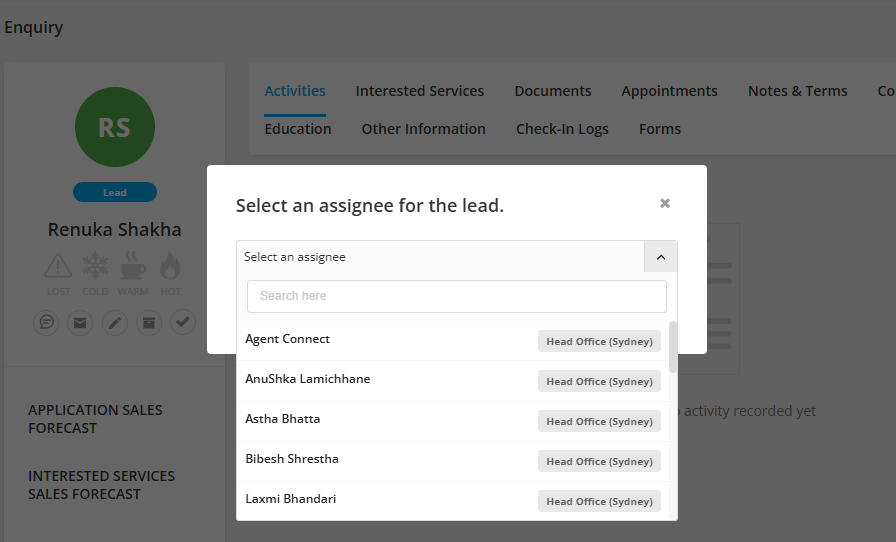
Task: Click the checkmark icon under lead name
Action: point(182,322)
